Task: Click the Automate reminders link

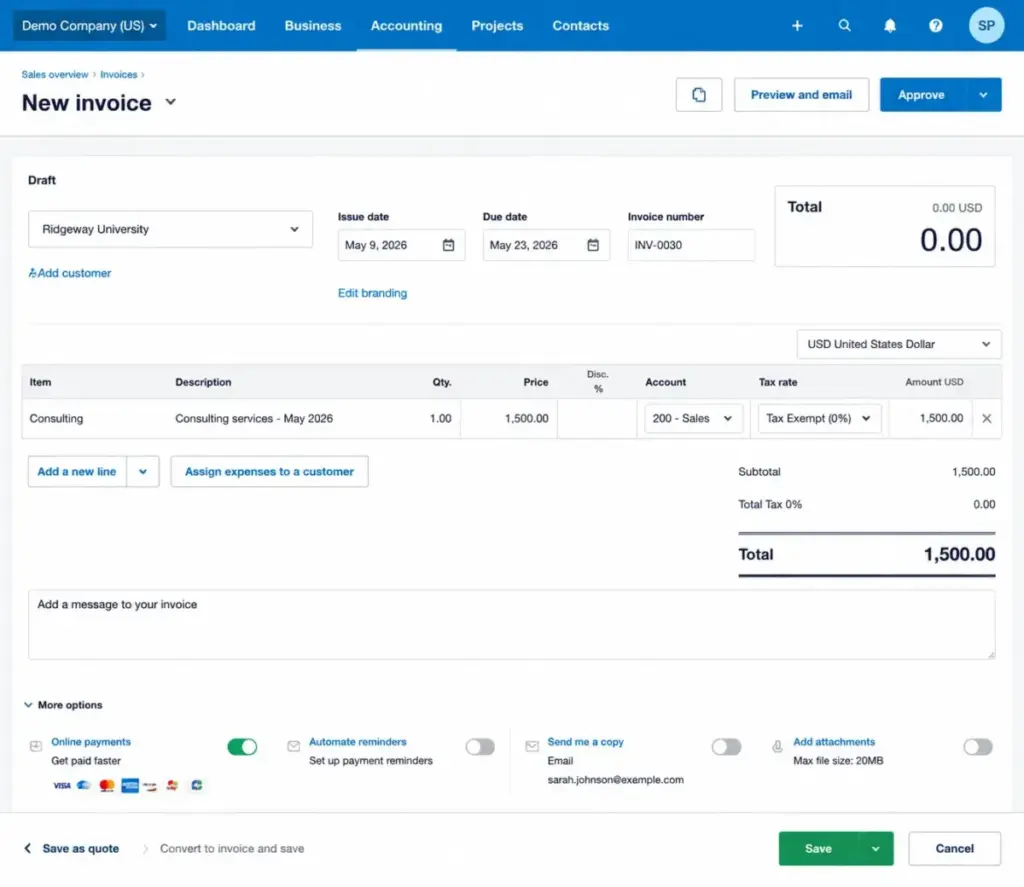Action: coord(357,742)
